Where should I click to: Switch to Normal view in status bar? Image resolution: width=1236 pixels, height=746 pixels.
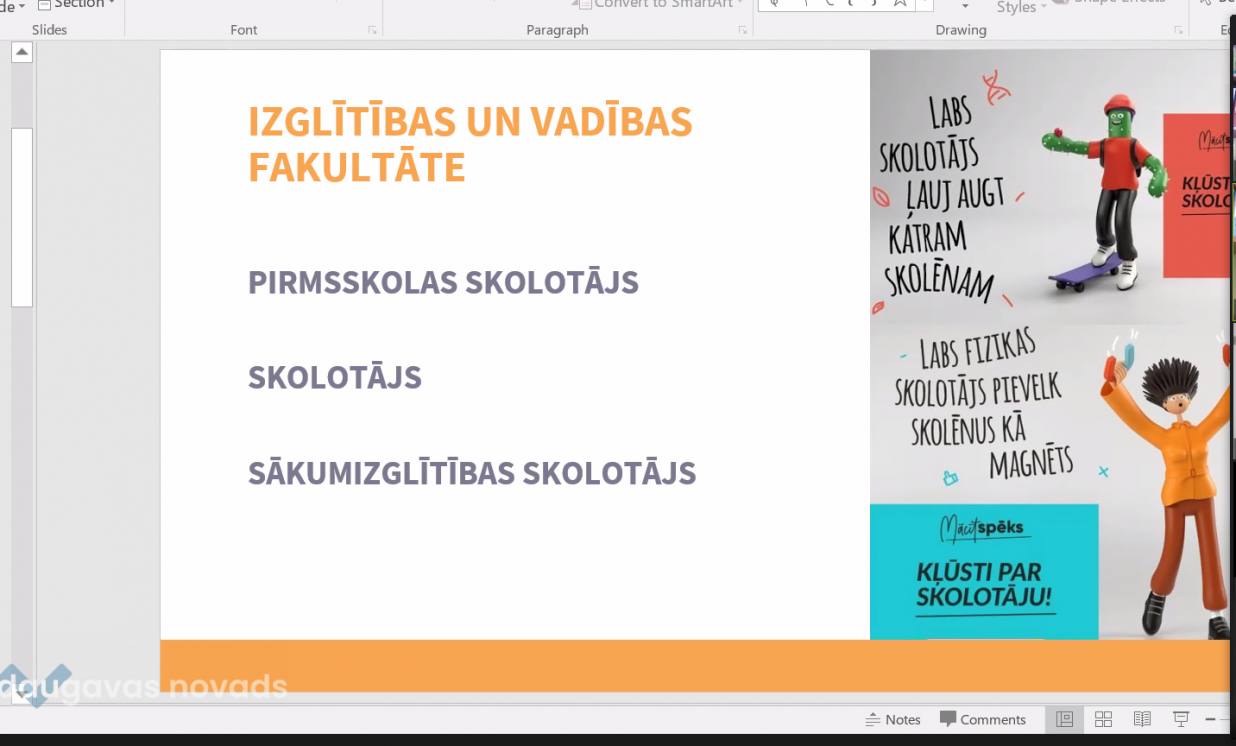pos(1064,719)
